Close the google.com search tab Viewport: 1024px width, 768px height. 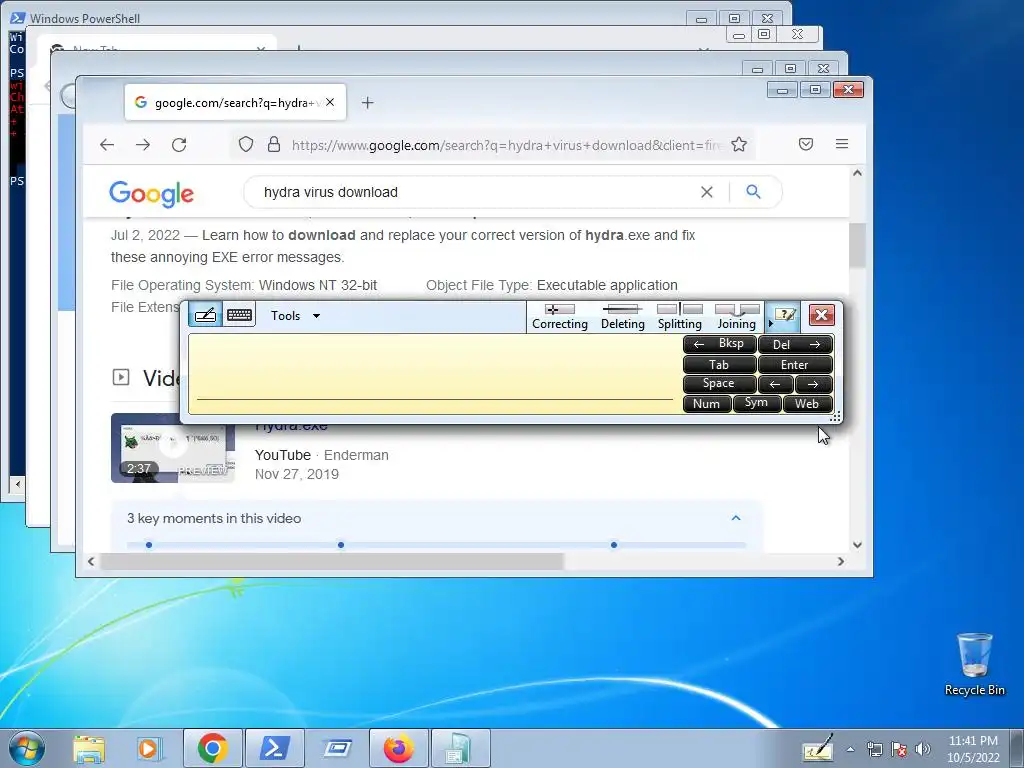330,103
